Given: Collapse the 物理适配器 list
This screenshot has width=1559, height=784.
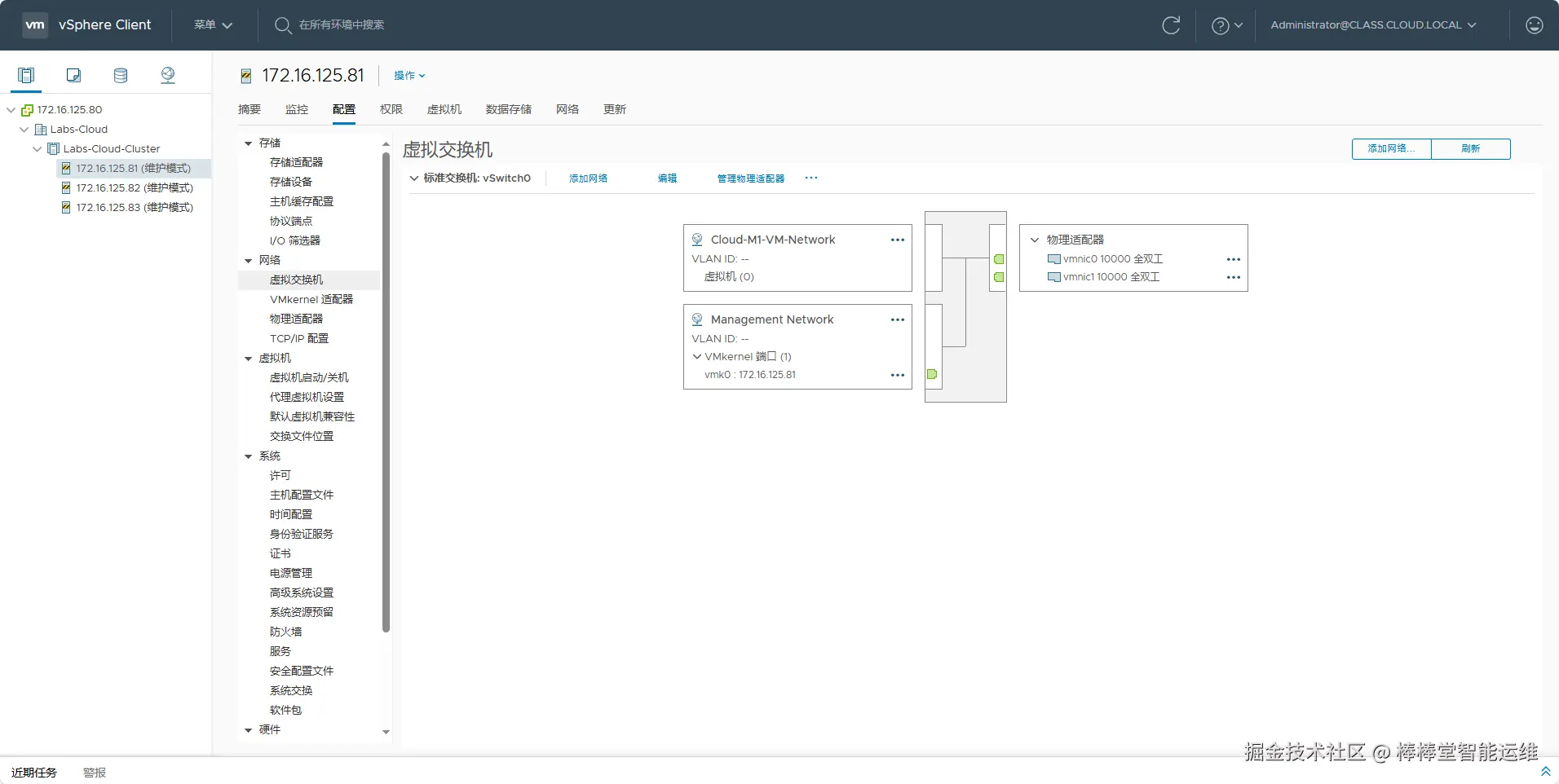Looking at the screenshot, I should pyautogui.click(x=1035, y=240).
